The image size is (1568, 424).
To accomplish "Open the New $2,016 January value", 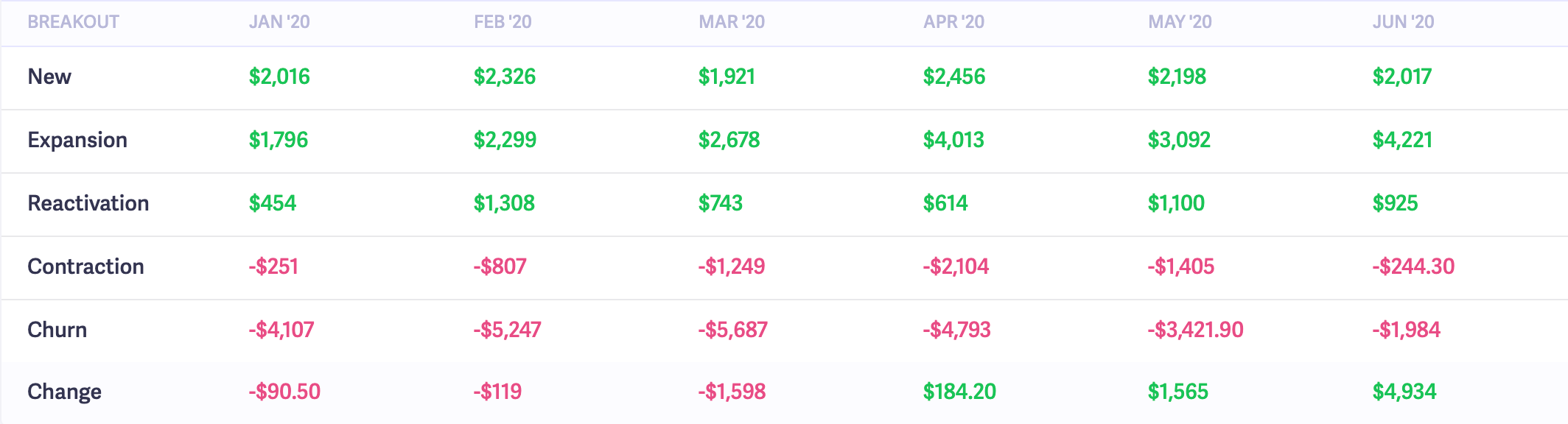I will pyautogui.click(x=279, y=77).
